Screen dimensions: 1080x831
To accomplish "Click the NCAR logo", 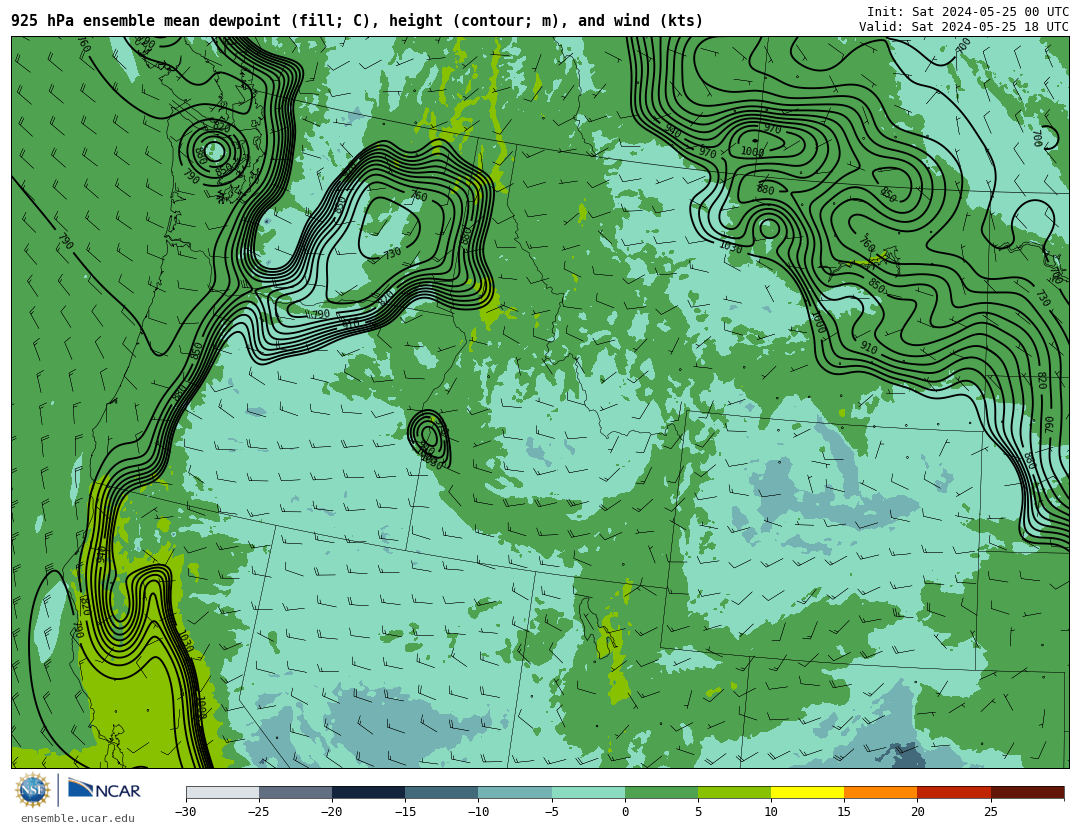I will pyautogui.click(x=105, y=790).
